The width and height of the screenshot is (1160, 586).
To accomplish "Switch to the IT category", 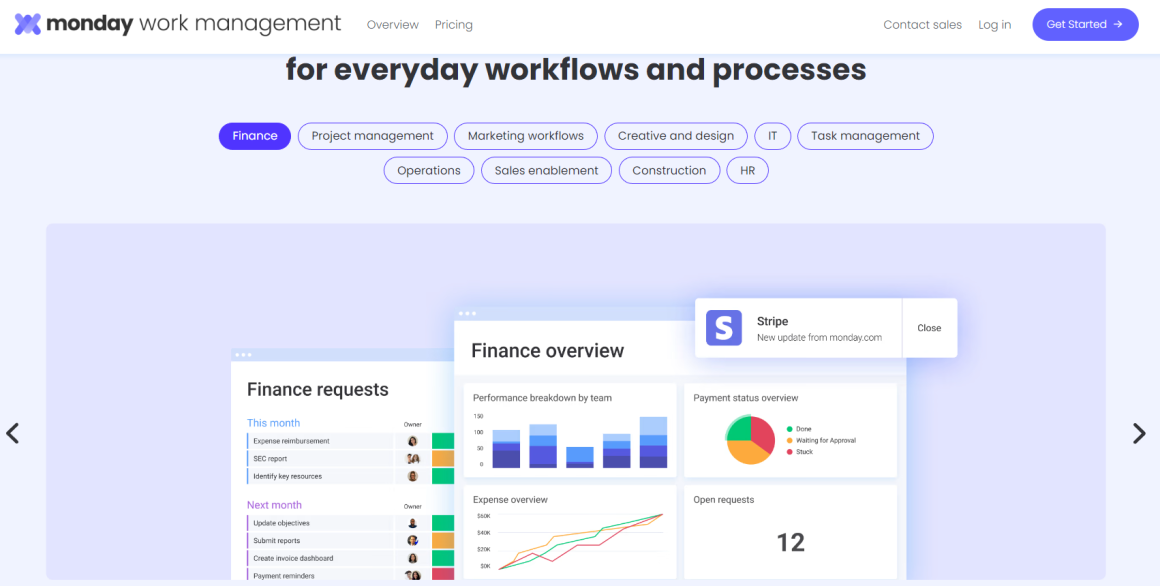I will (772, 136).
